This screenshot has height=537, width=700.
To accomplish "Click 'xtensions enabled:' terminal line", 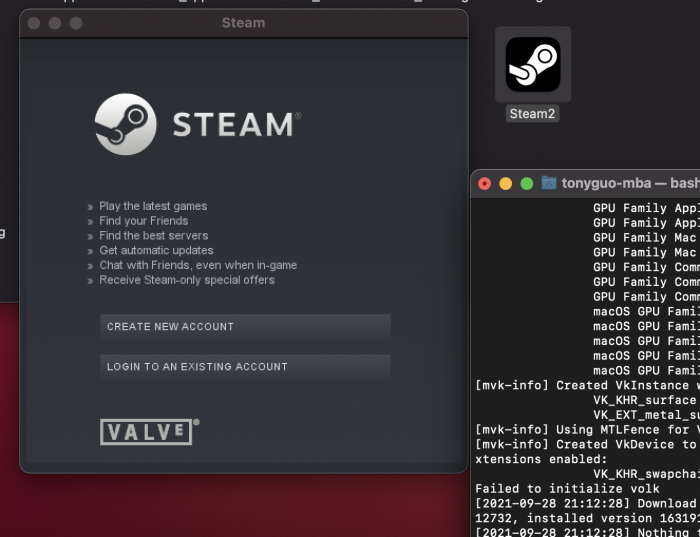I will pyautogui.click(x=541, y=459).
